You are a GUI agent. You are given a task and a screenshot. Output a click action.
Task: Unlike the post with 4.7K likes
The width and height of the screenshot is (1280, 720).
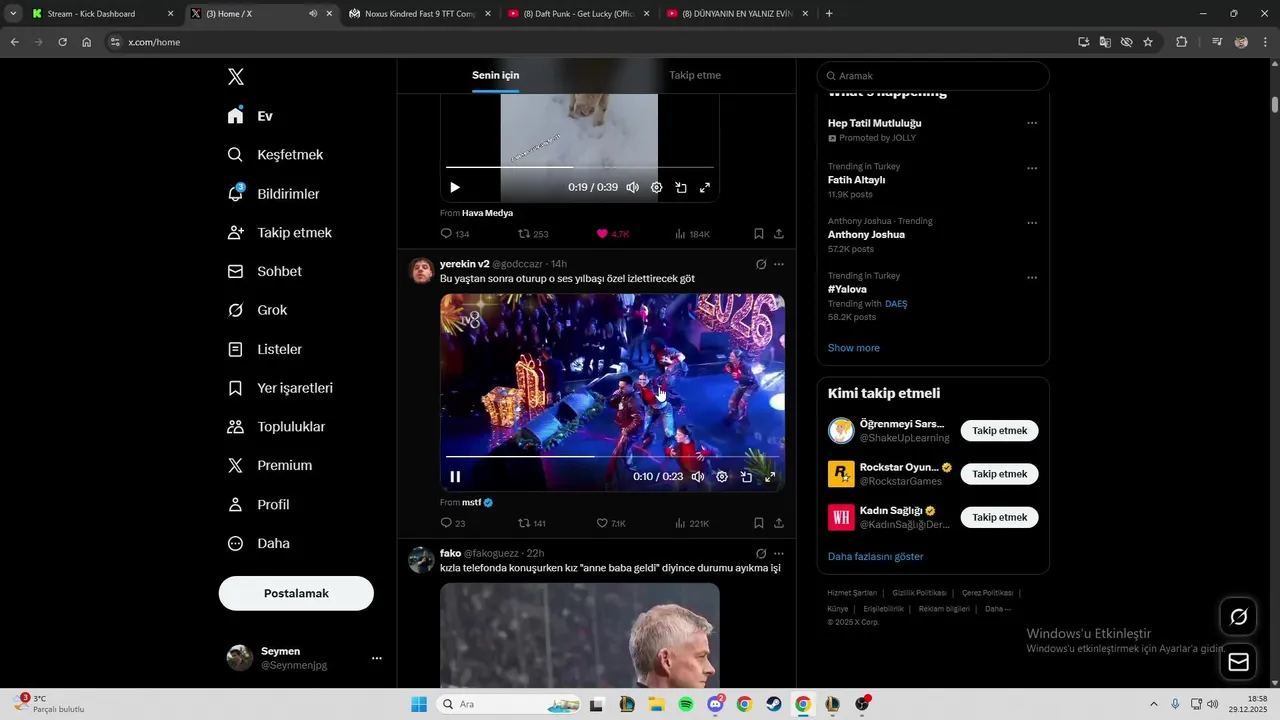(x=612, y=234)
